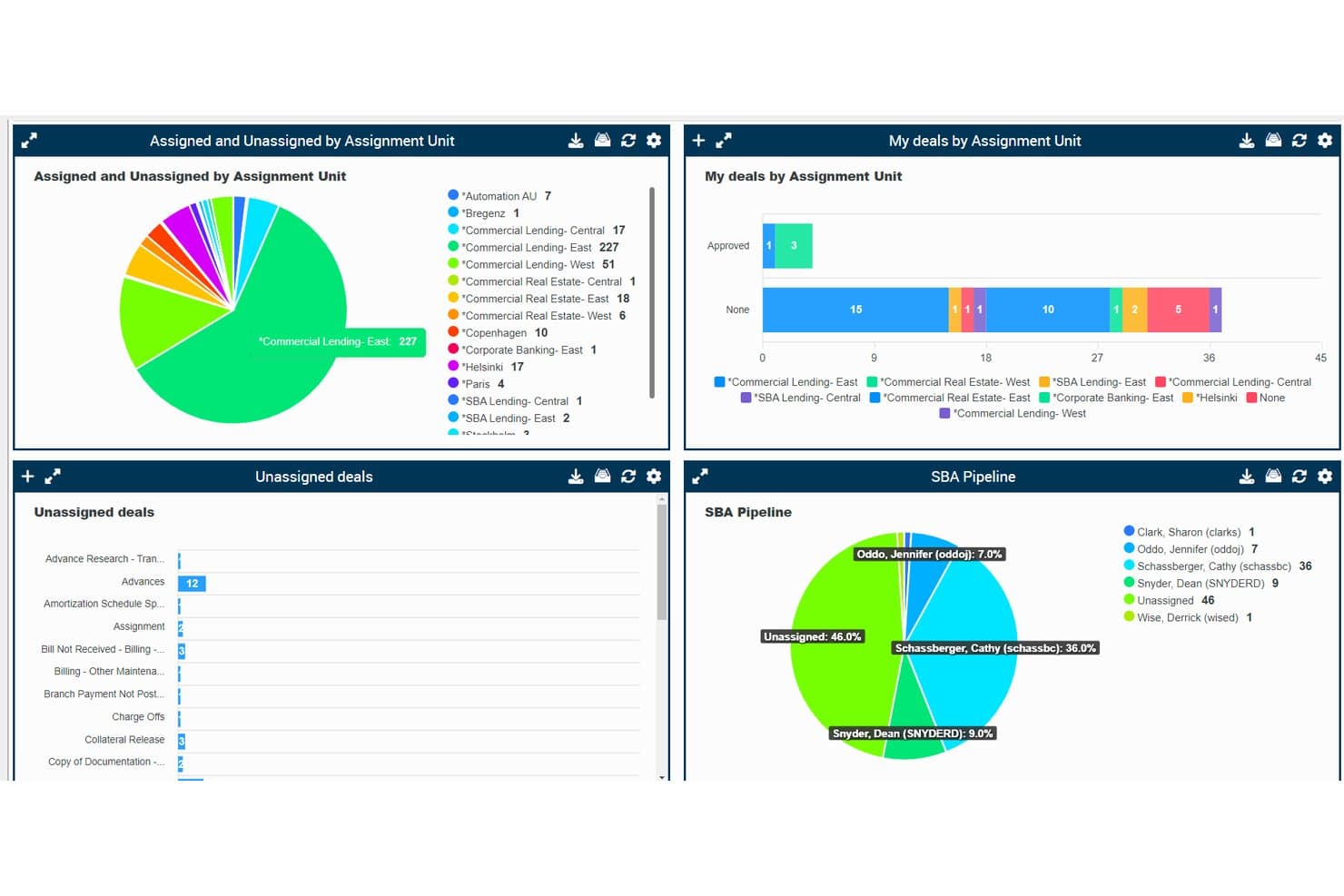Download the SBA Pipeline chart
Image resolution: width=1344 pixels, height=896 pixels.
(1247, 477)
